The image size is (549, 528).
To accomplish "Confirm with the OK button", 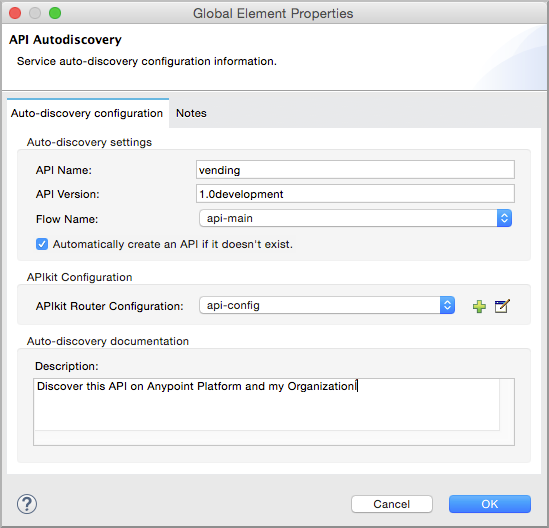I will tap(490, 504).
